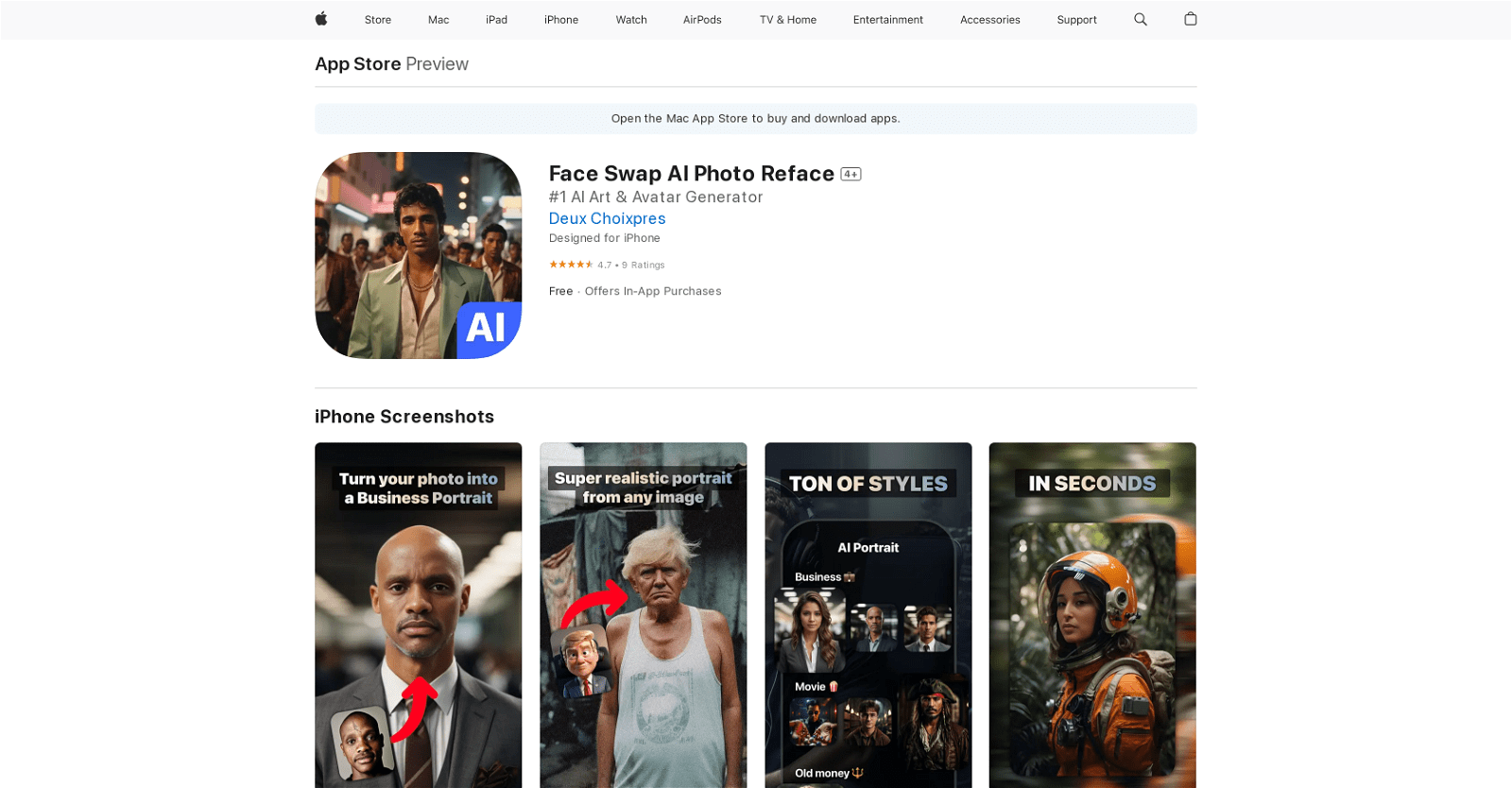Open the Watch menu
1512x788 pixels.
coord(631,20)
